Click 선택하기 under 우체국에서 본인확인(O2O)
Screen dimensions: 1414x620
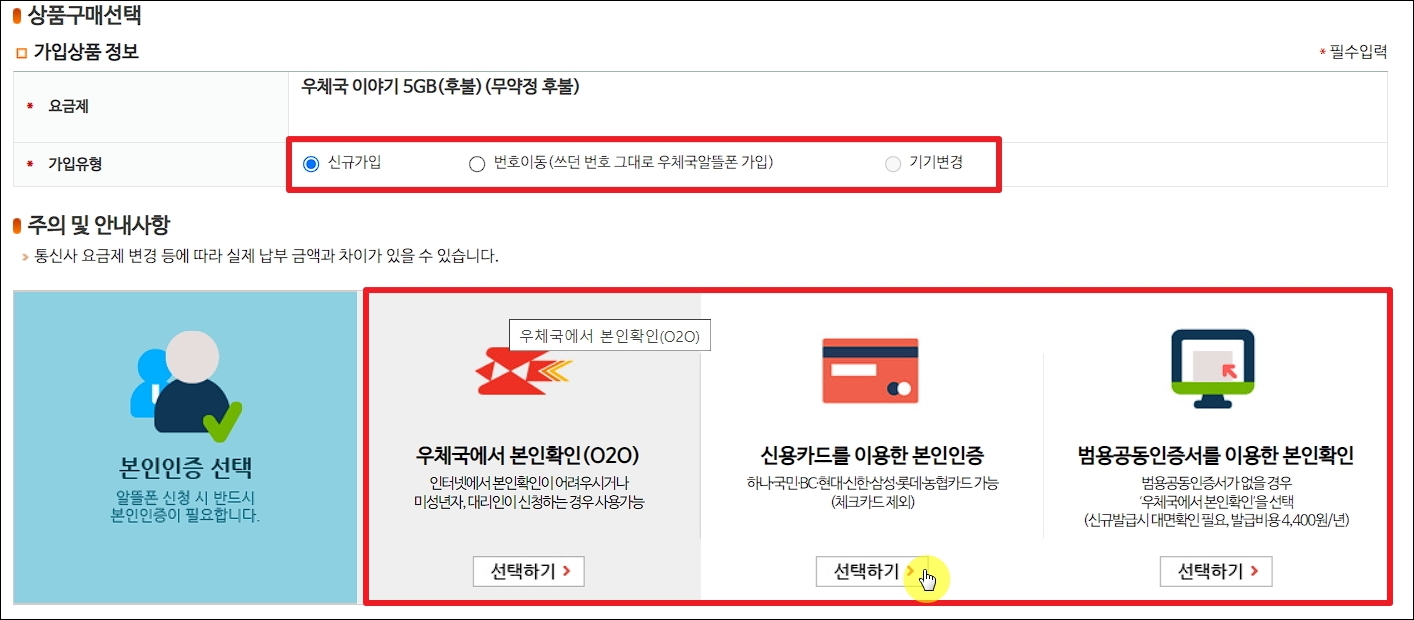(x=528, y=571)
